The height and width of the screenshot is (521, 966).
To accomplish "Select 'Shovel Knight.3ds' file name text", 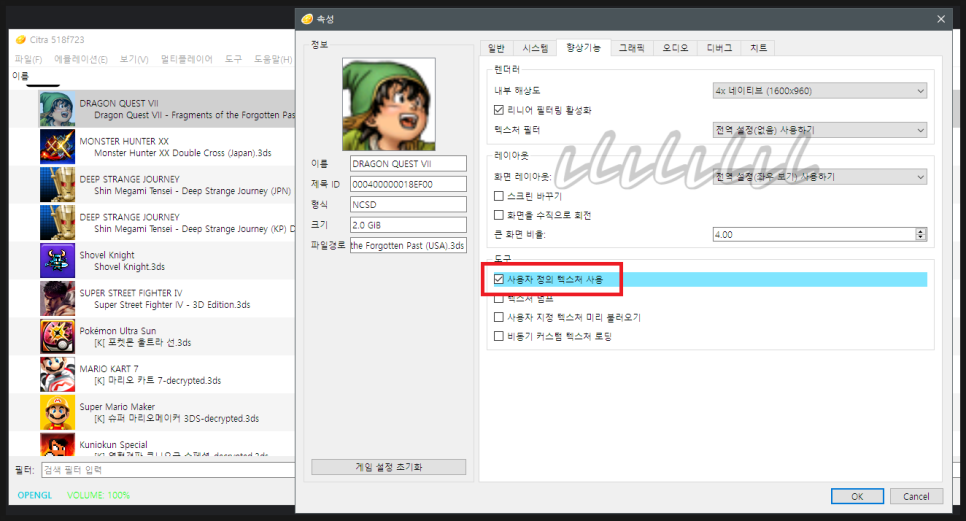I will [x=129, y=267].
